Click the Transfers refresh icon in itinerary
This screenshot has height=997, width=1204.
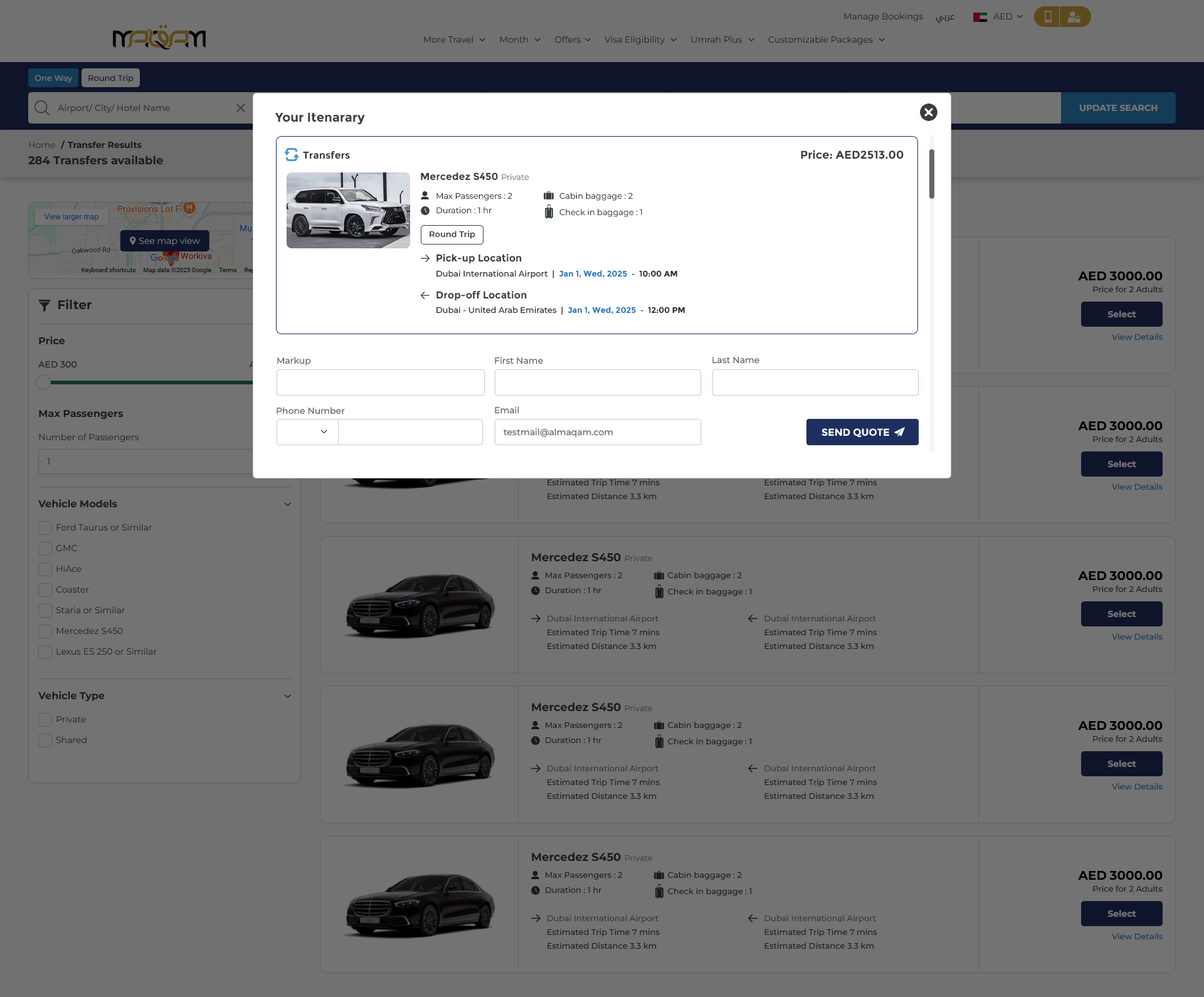[x=292, y=155]
